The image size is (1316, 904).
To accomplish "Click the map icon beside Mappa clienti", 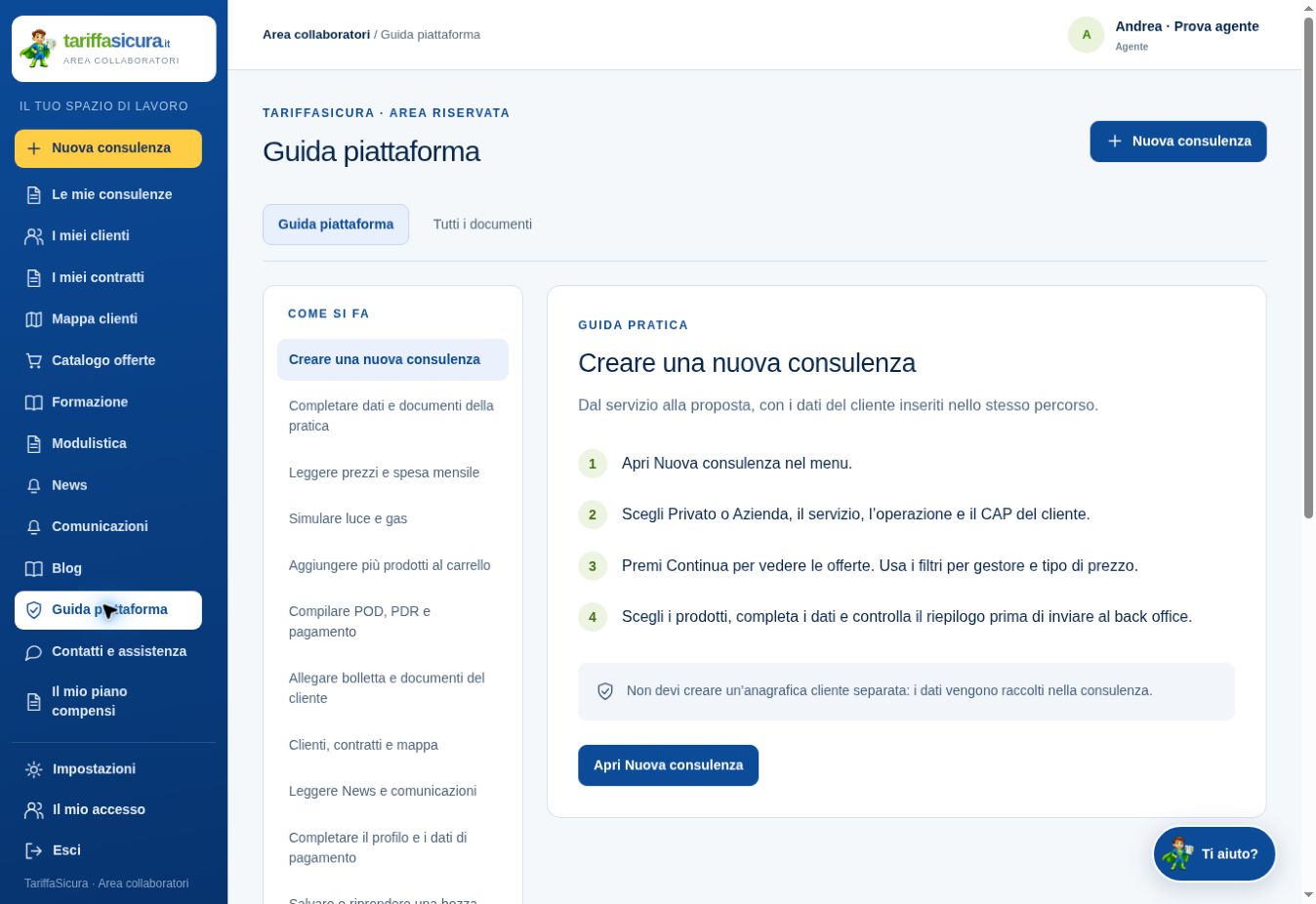I will coord(34,319).
